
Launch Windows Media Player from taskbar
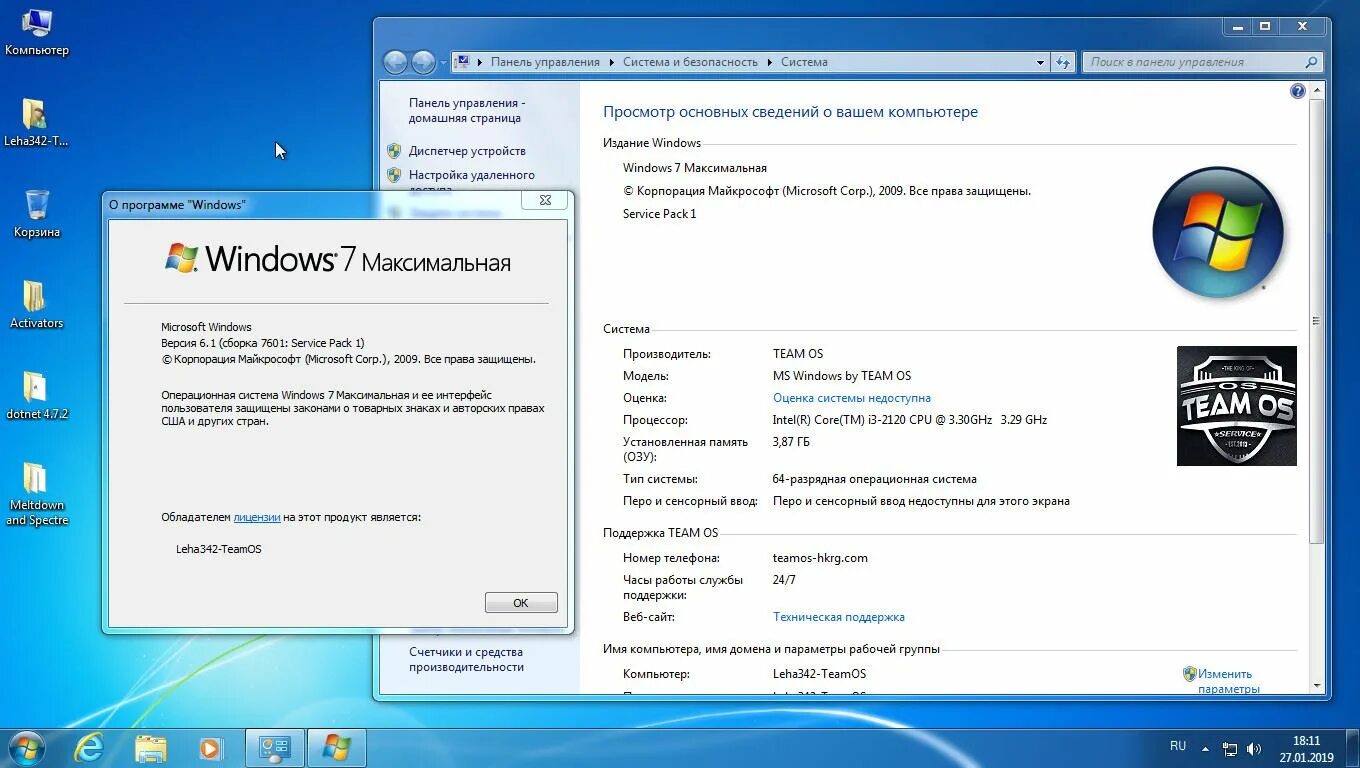[x=211, y=748]
